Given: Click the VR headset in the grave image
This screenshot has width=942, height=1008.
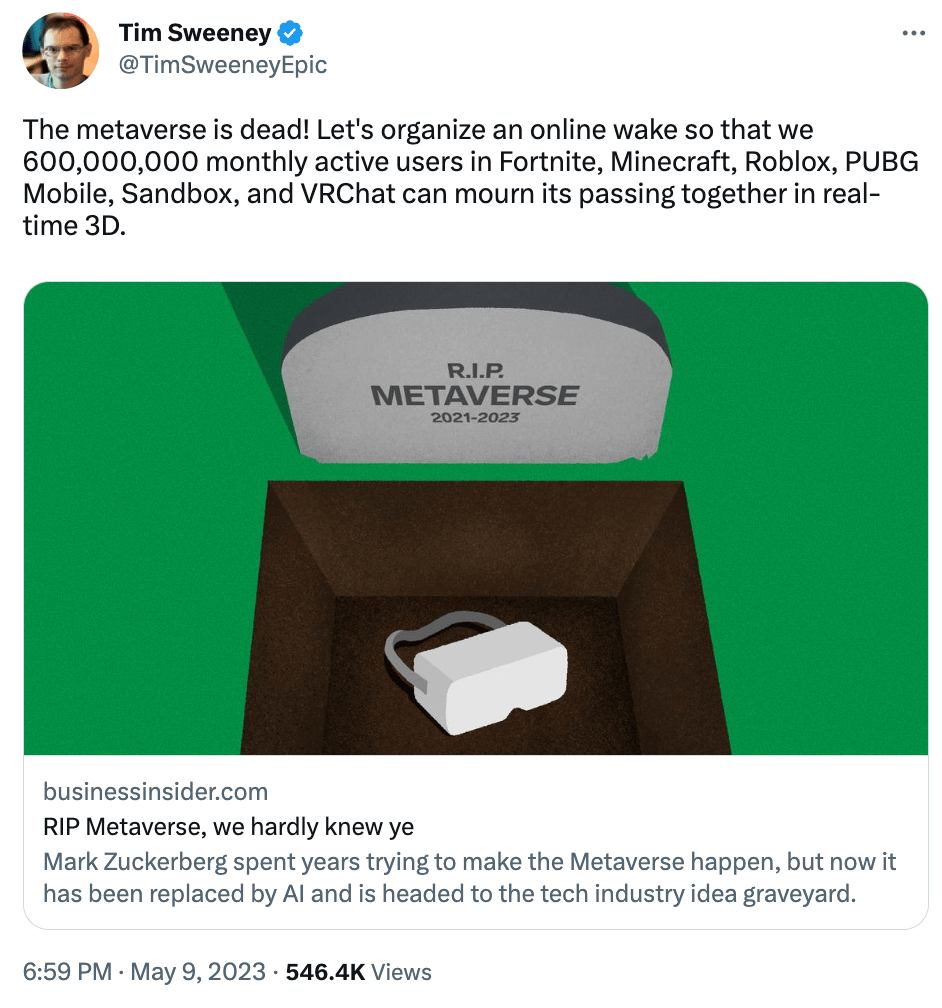Looking at the screenshot, I should (x=476, y=672).
